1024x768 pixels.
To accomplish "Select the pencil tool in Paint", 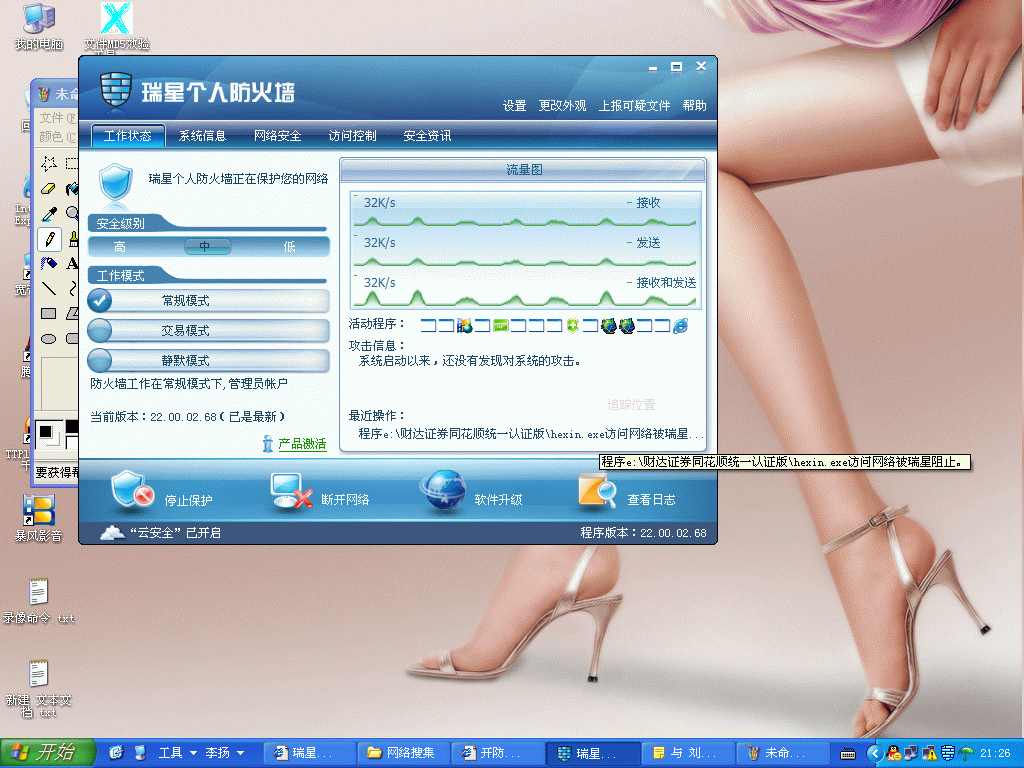I will (x=49, y=239).
